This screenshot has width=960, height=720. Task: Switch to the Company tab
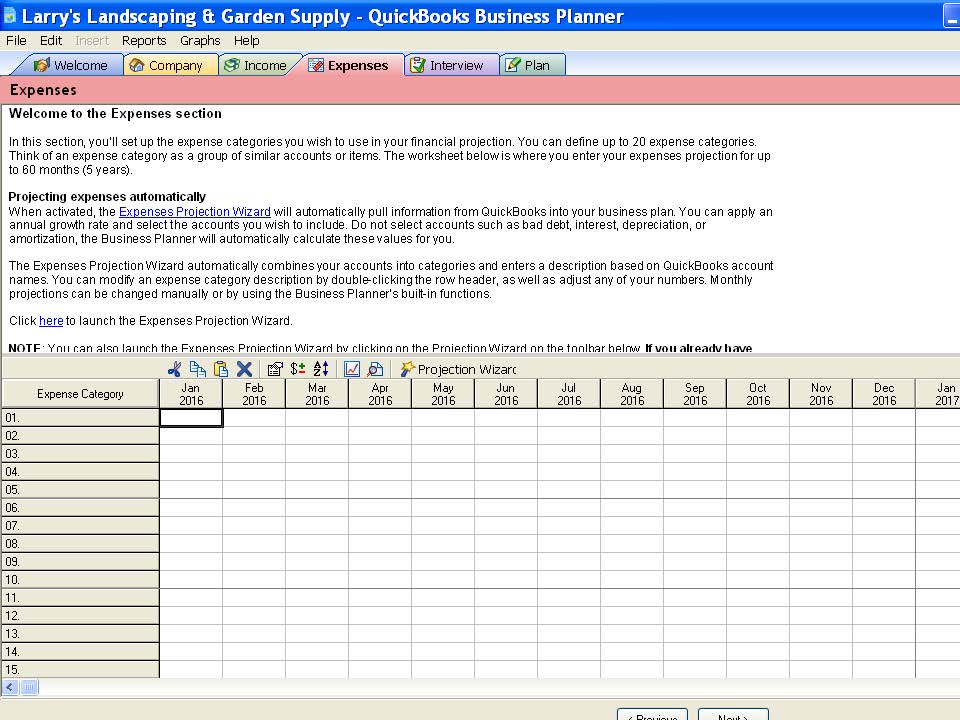click(x=171, y=65)
